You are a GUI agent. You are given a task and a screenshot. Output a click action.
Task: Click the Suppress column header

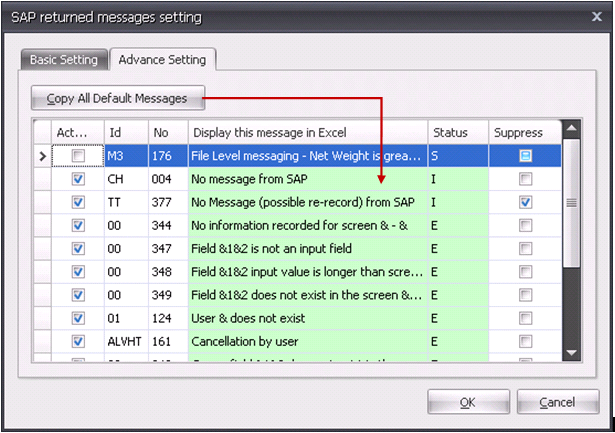tap(524, 132)
